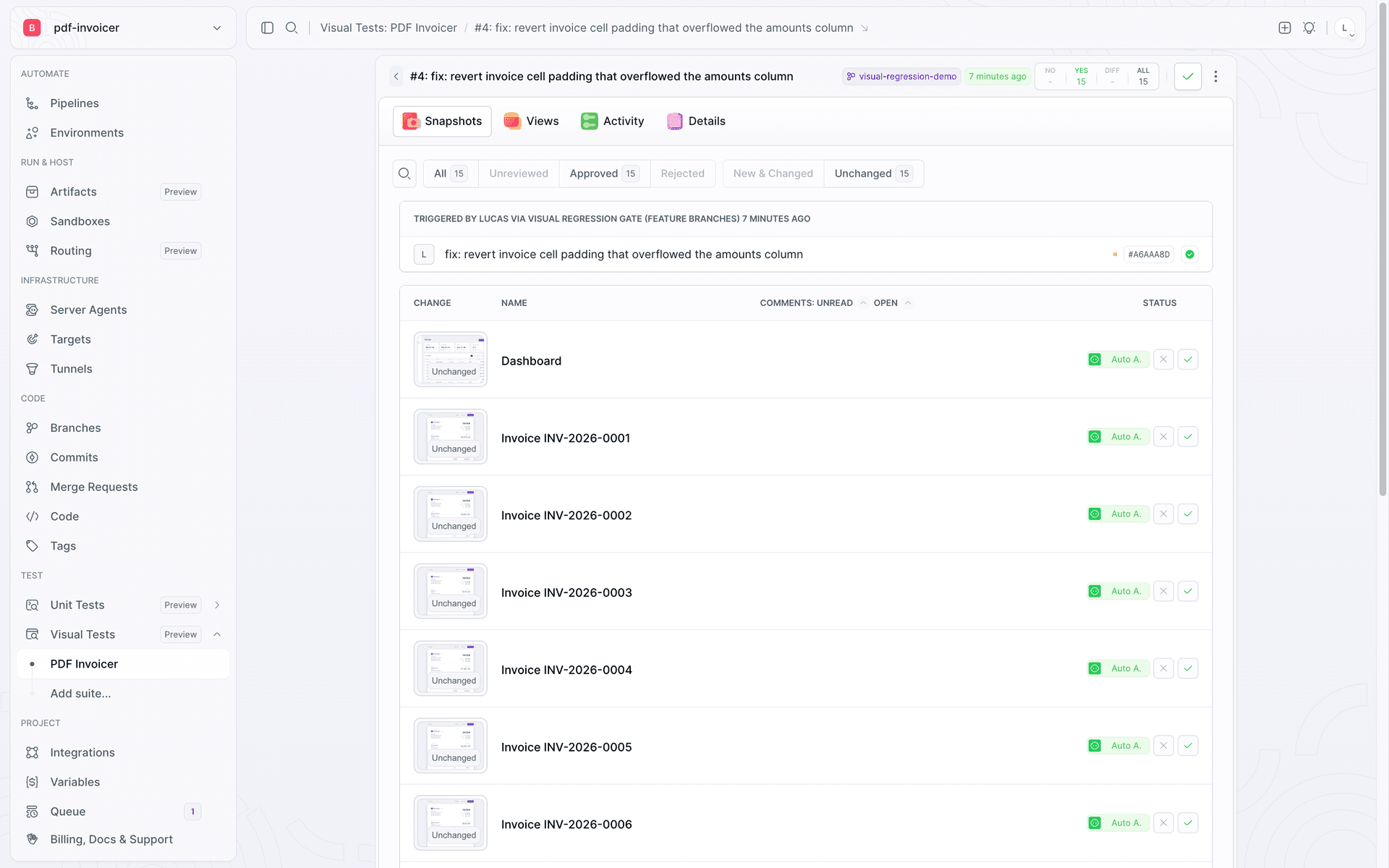1389x868 pixels.
Task: Switch to the Details tab
Action: pyautogui.click(x=697, y=122)
